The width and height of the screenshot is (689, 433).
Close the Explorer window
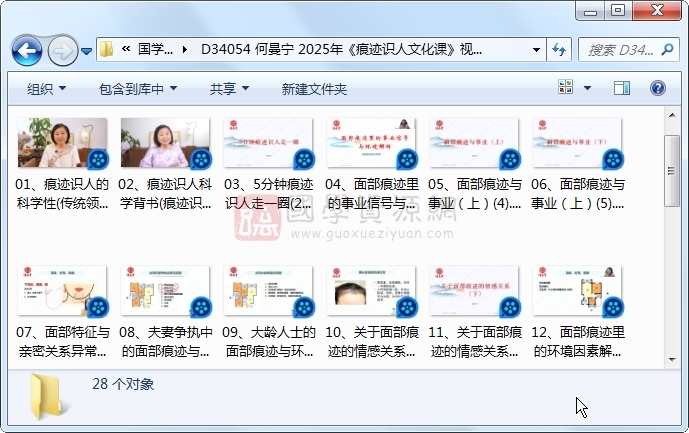pyautogui.click(x=657, y=11)
